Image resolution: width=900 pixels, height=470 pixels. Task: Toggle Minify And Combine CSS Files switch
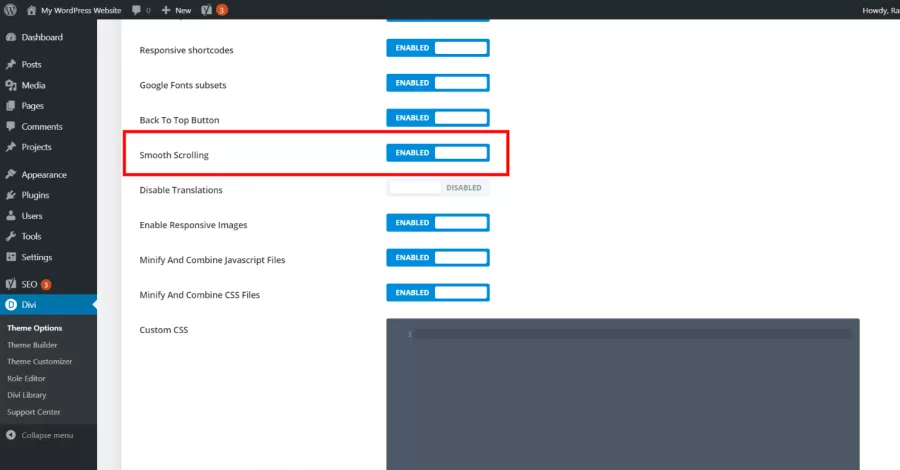[x=438, y=293]
